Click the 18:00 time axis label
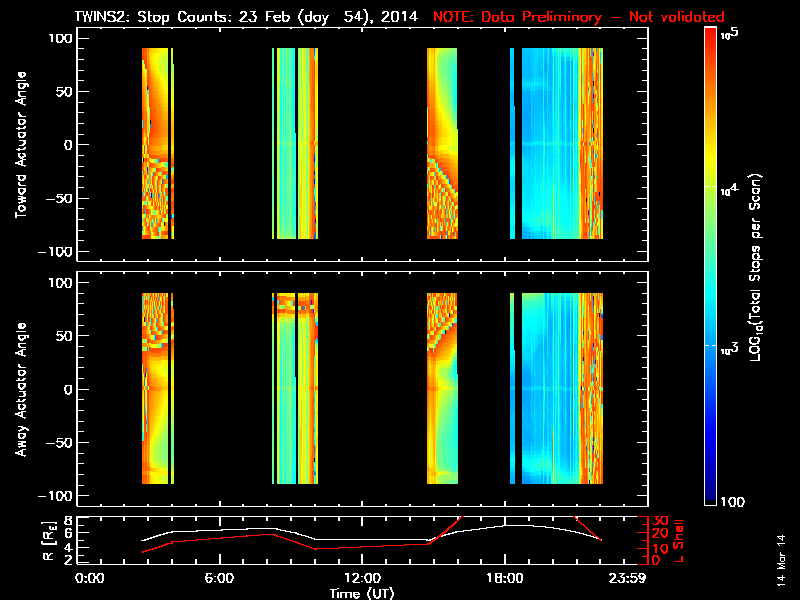 point(505,579)
